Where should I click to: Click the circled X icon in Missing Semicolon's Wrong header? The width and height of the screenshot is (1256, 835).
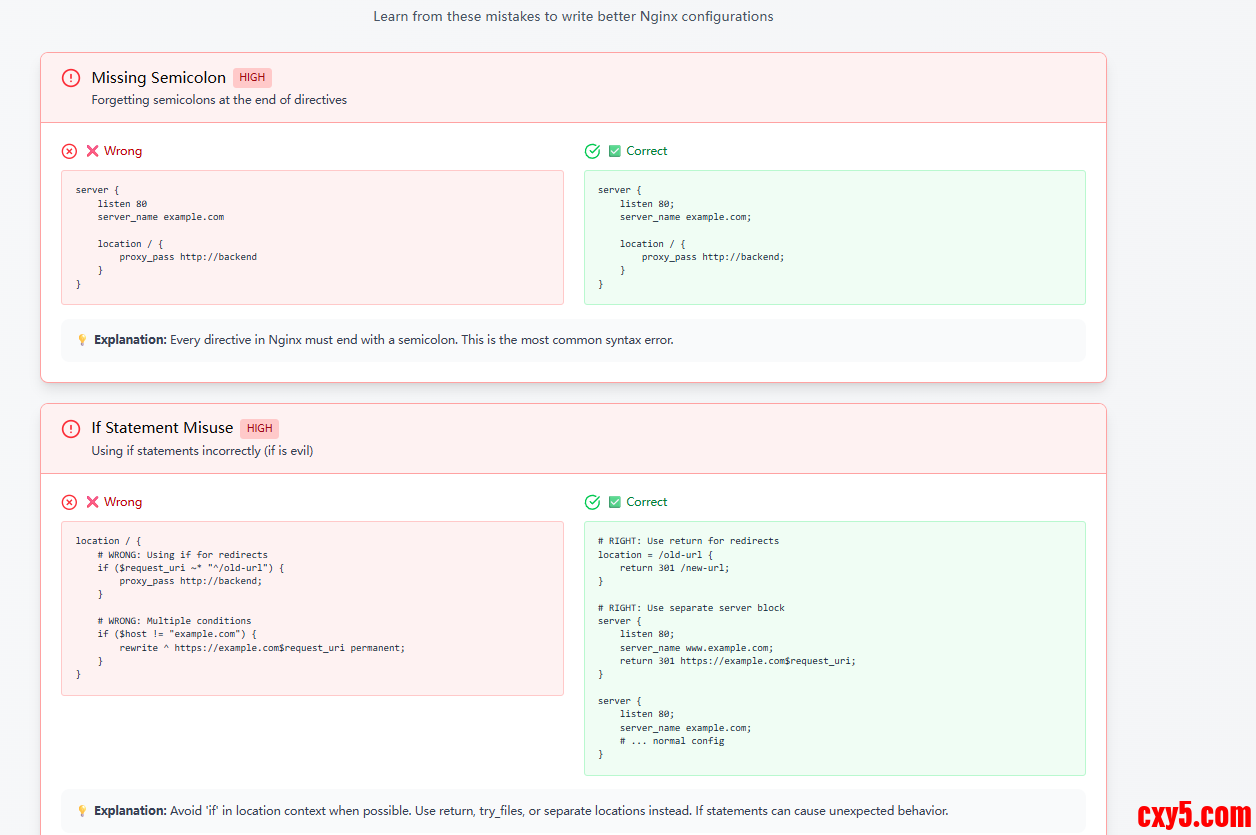[69, 151]
